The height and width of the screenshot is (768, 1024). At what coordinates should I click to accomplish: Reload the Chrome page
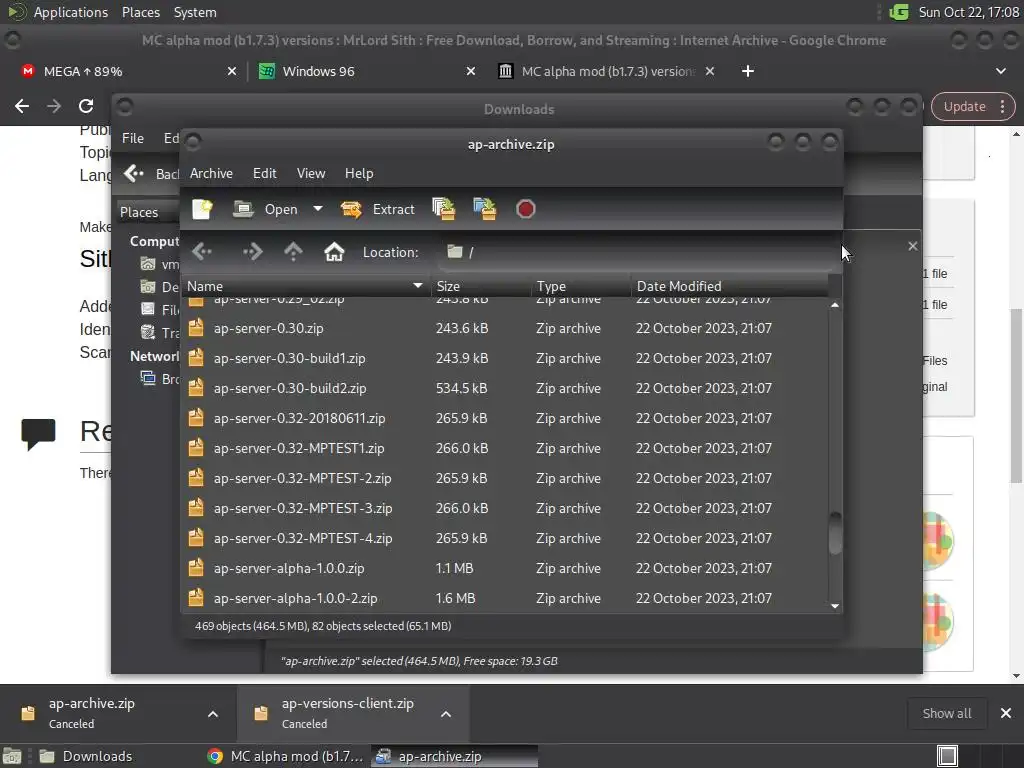coord(86,106)
